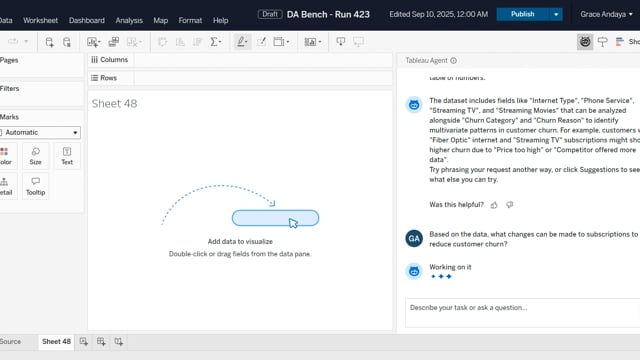The height and width of the screenshot is (360, 640).
Task: Click the Download toolbar icon
Action: coord(340,42)
